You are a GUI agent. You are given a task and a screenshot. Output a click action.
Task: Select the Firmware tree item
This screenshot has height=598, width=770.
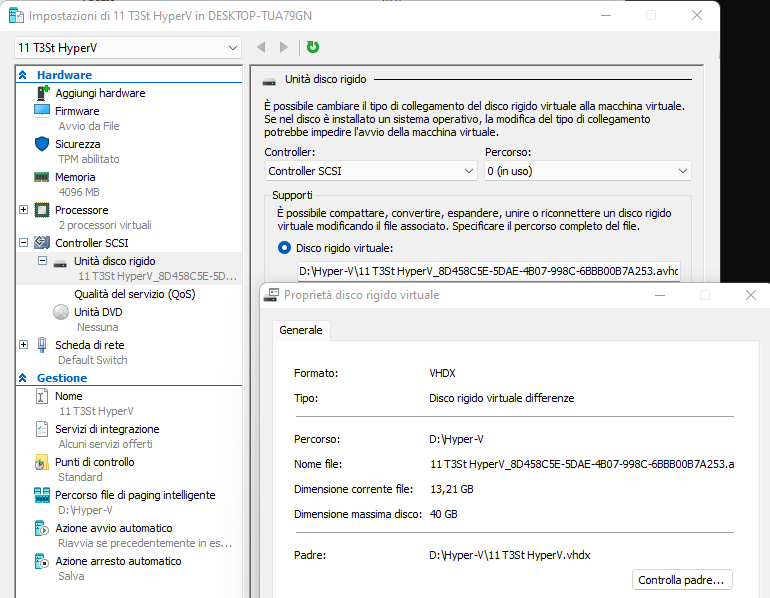click(x=77, y=111)
